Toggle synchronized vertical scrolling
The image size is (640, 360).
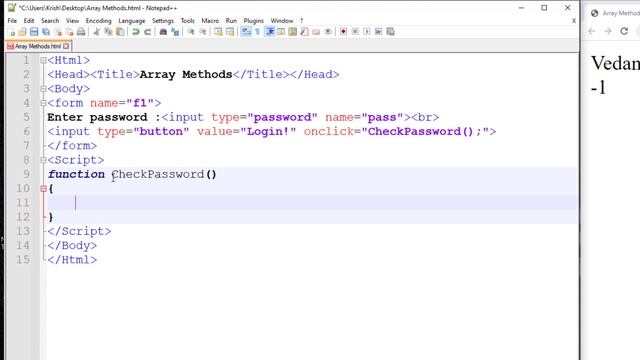point(218,32)
